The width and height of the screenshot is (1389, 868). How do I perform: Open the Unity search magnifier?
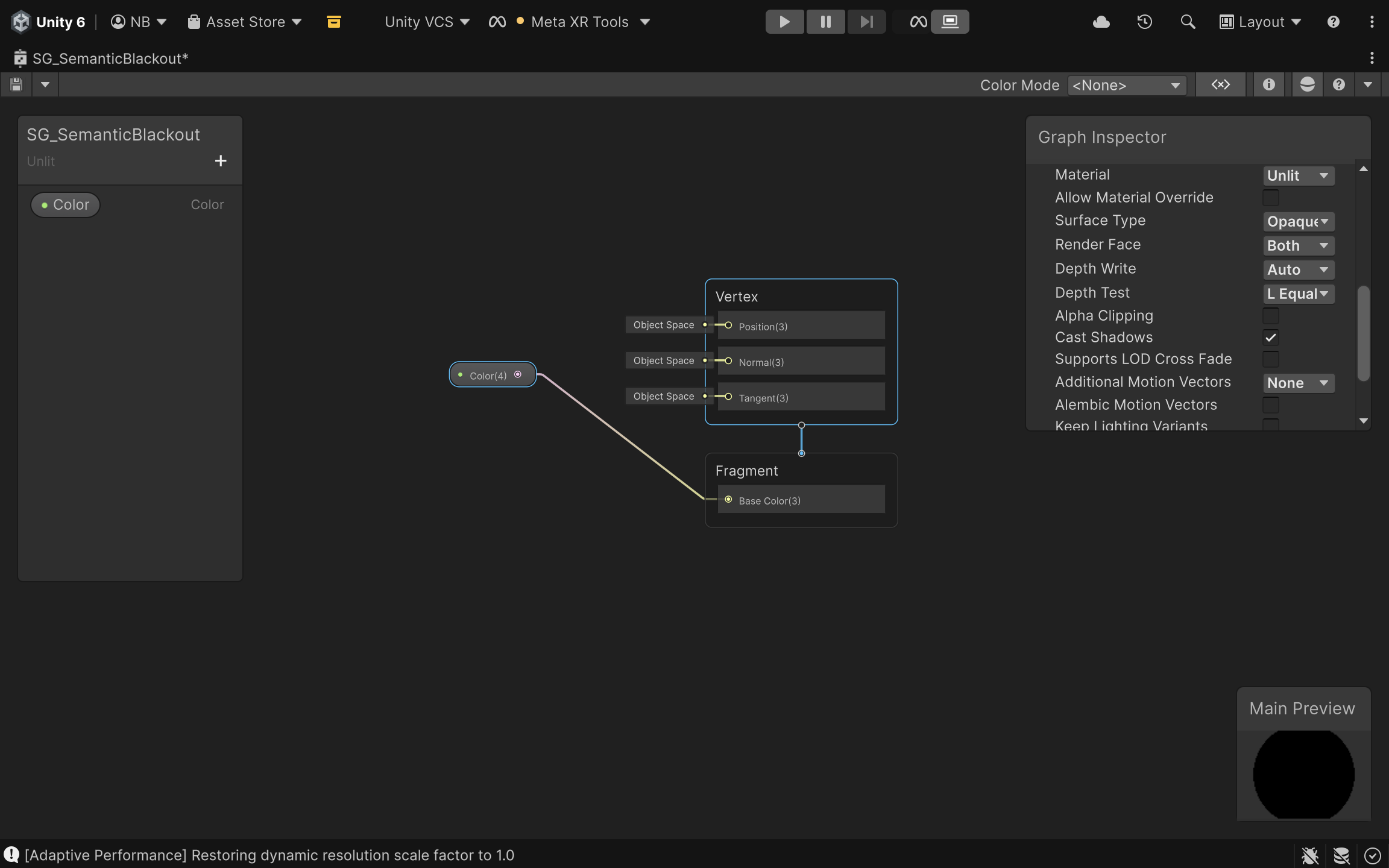(x=1188, y=22)
